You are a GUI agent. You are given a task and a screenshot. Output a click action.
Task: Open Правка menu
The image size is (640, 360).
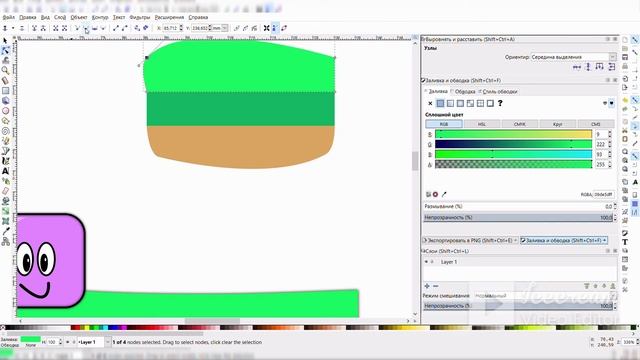tap(28, 17)
